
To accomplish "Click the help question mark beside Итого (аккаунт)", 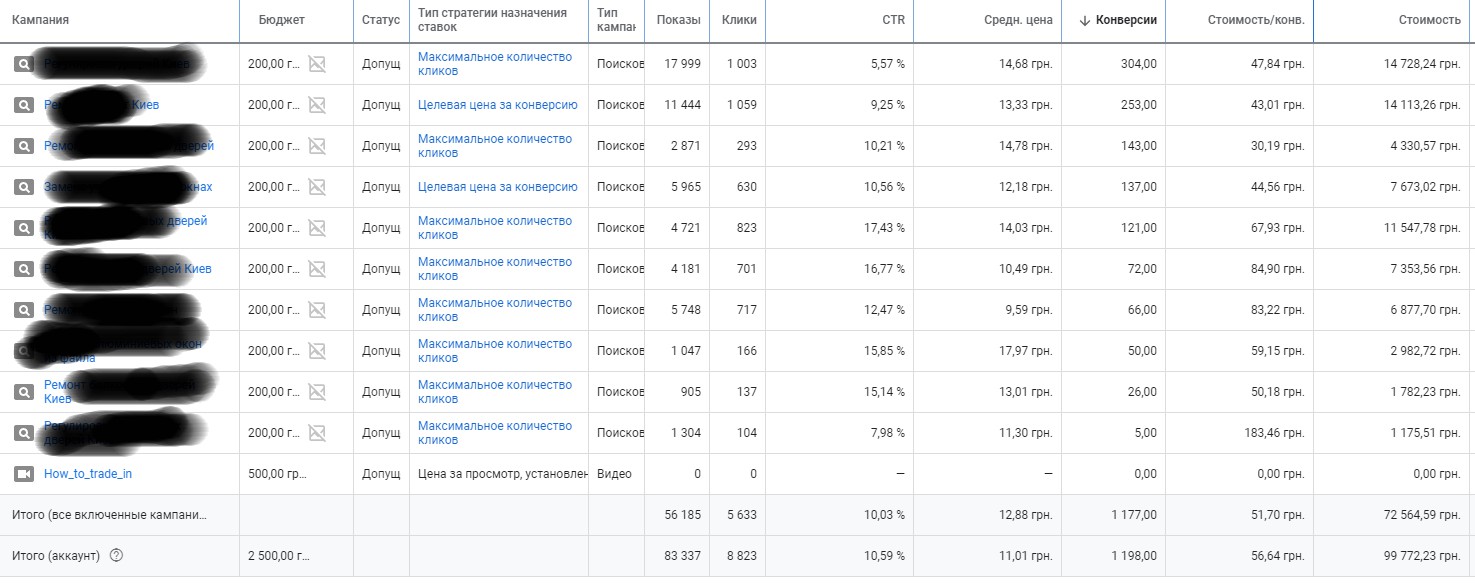I will [116, 556].
